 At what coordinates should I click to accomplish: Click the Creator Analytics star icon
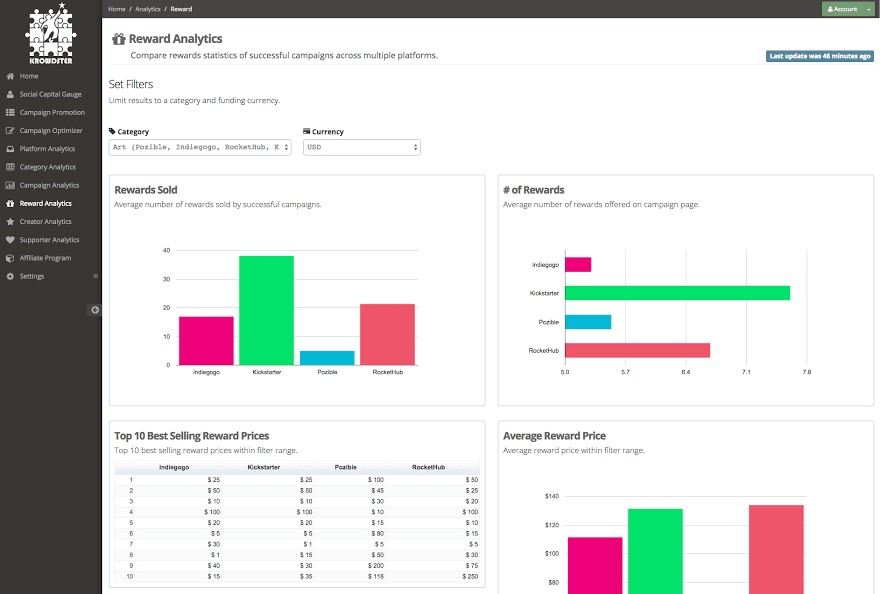pos(10,222)
